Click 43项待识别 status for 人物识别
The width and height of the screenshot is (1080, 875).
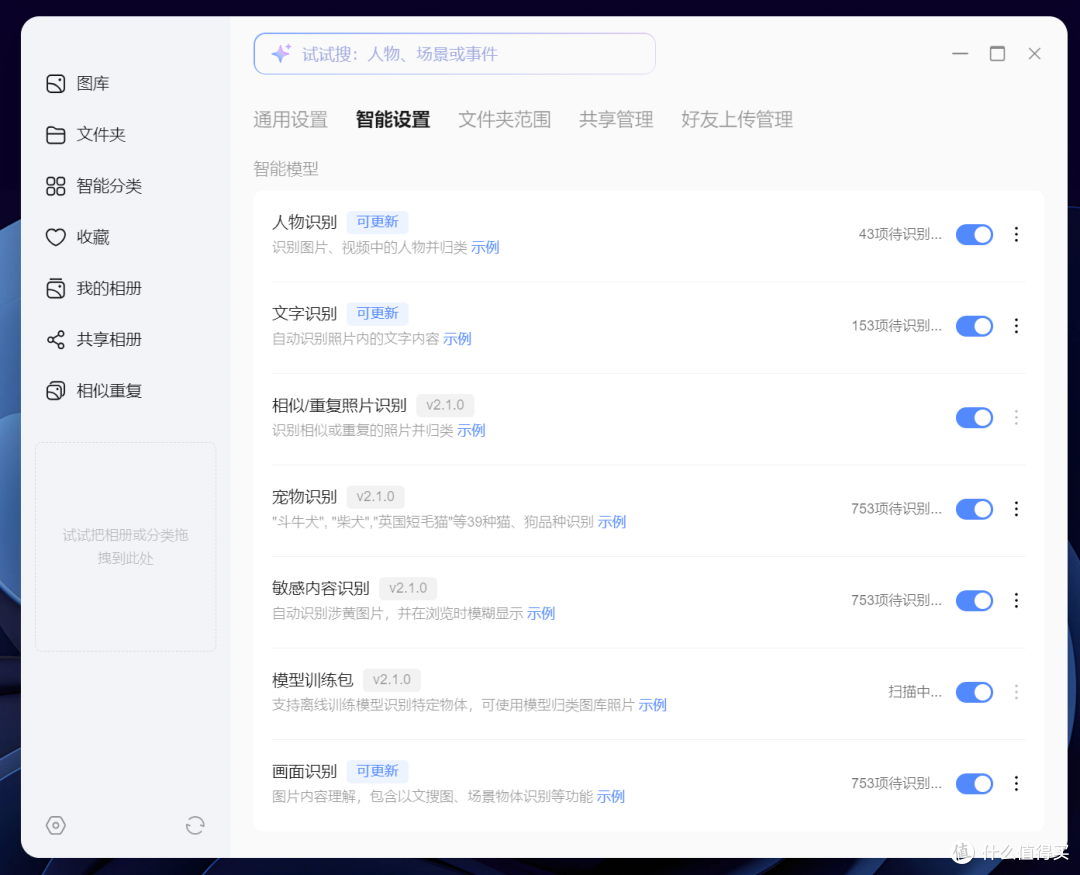click(900, 234)
